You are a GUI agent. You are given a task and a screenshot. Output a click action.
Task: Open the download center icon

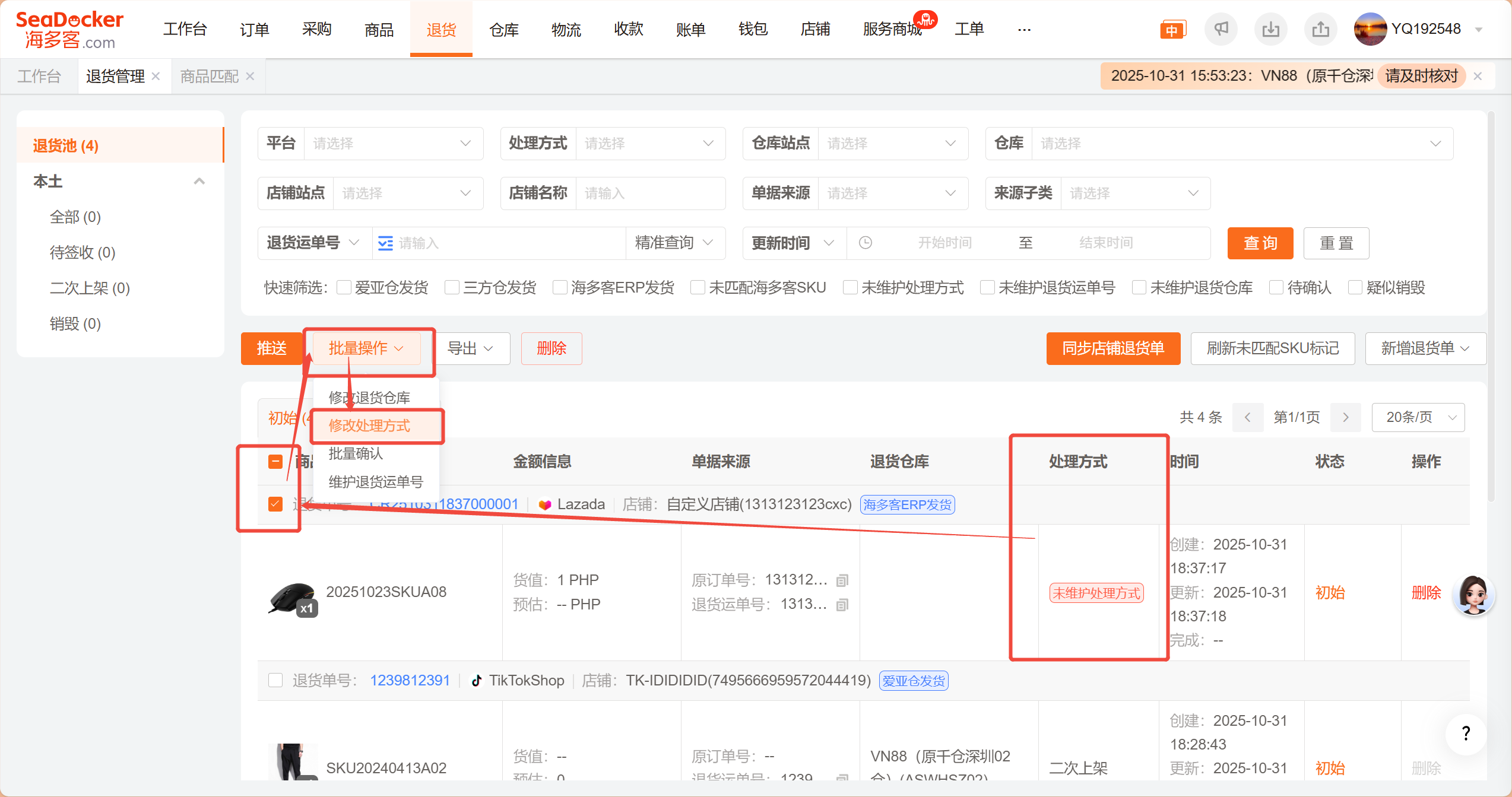(x=1270, y=29)
